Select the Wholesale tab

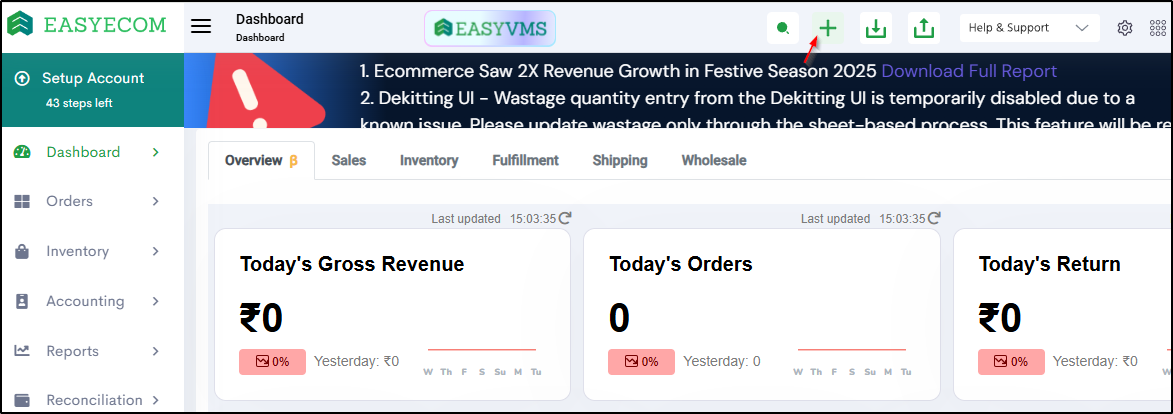pos(713,160)
